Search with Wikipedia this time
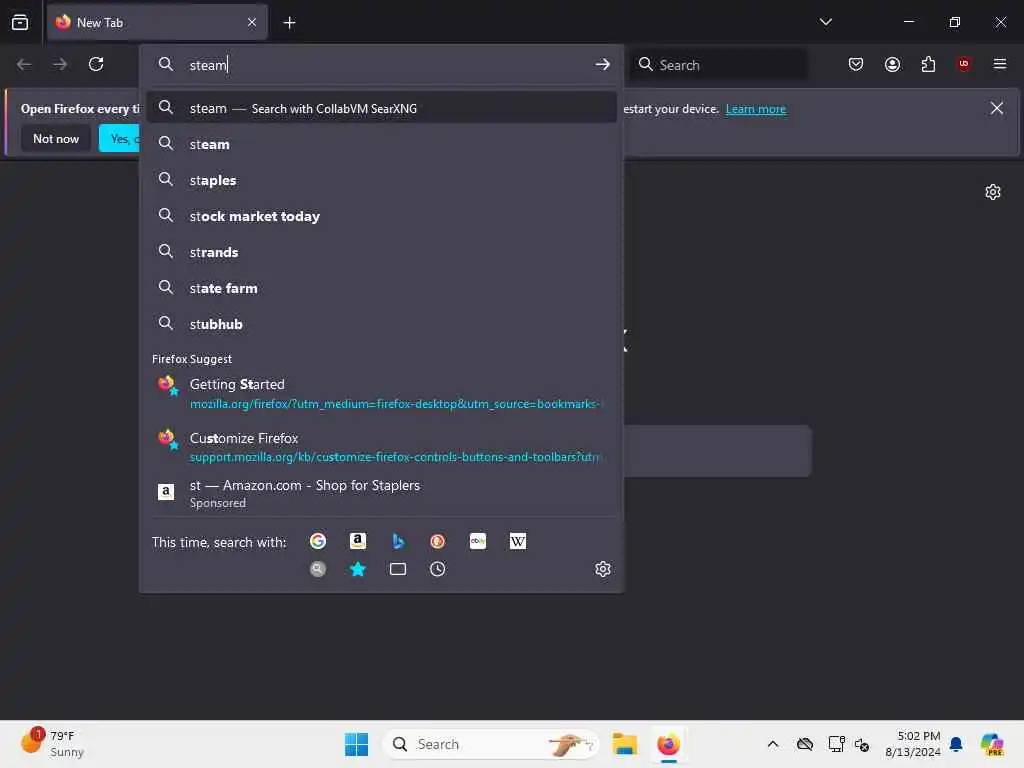 pyautogui.click(x=517, y=541)
